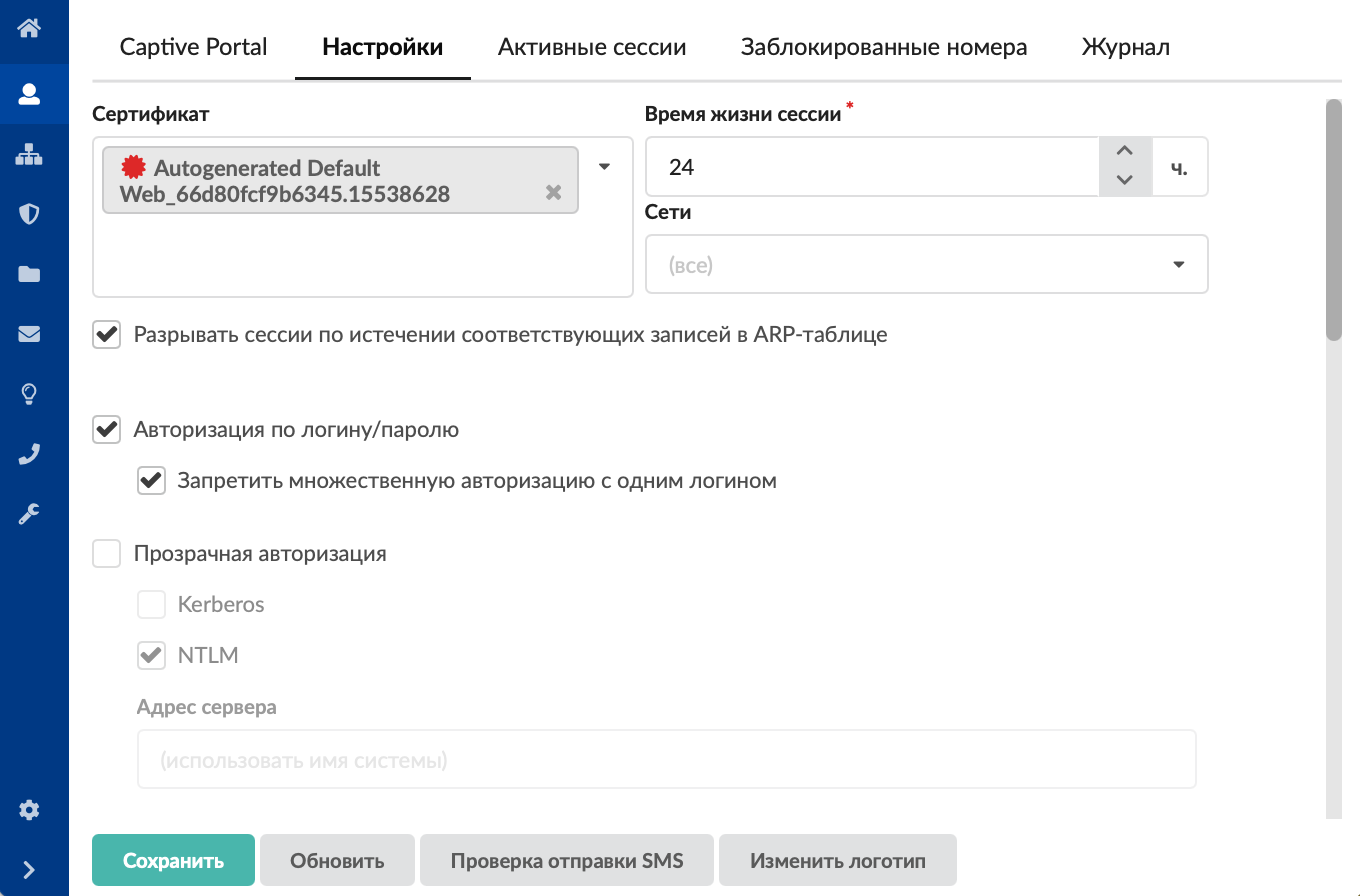Open the wrench tools sidebar icon
1360x896 pixels.
[29, 514]
